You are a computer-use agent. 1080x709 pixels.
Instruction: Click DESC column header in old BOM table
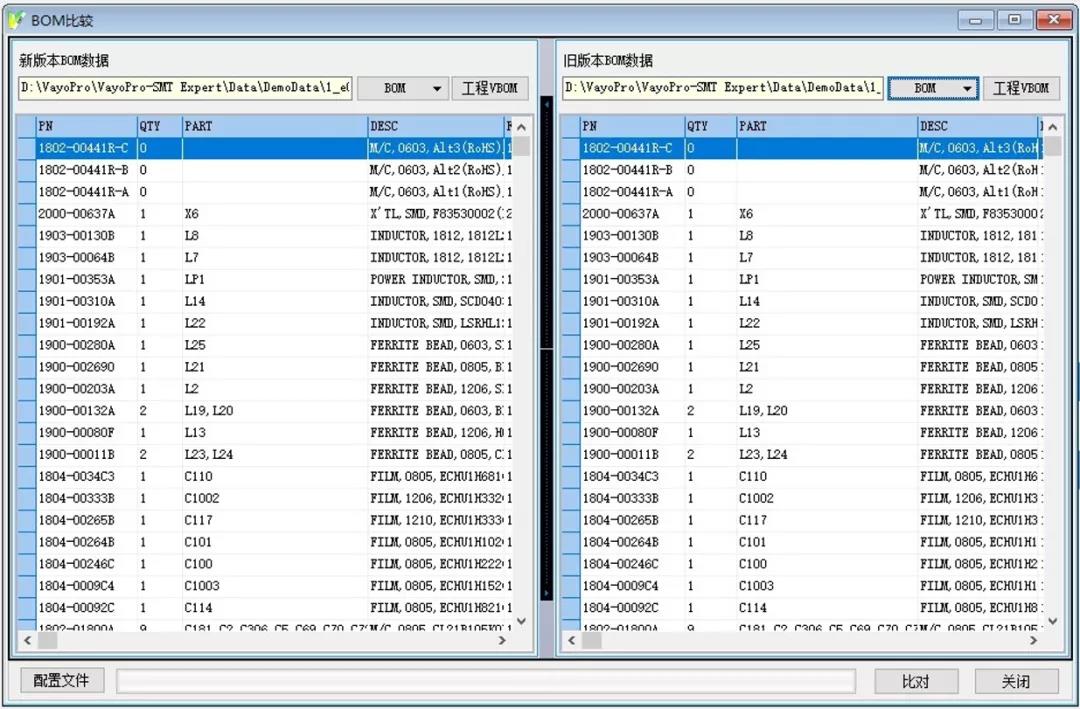click(x=975, y=127)
